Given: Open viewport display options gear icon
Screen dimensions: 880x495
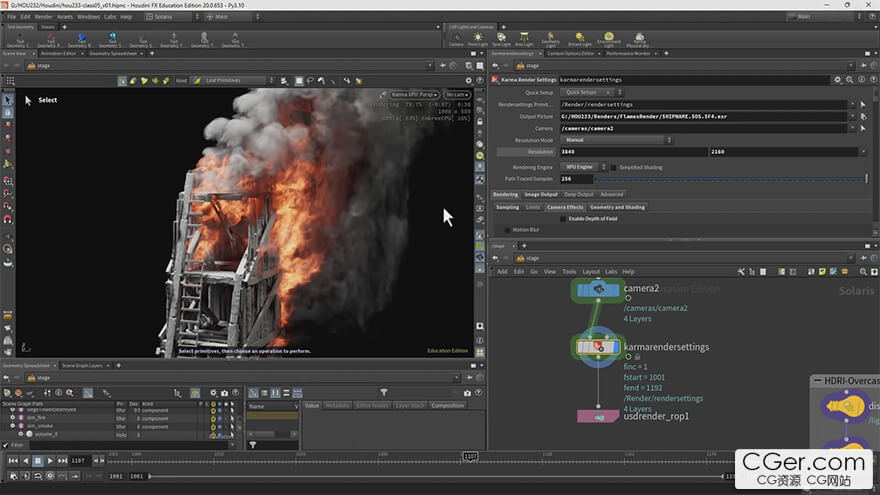Looking at the screenshot, I should (x=469, y=81).
